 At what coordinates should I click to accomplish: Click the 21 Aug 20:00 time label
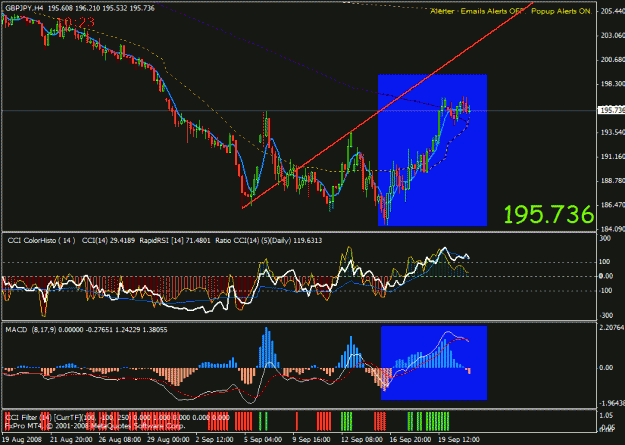[71, 439]
